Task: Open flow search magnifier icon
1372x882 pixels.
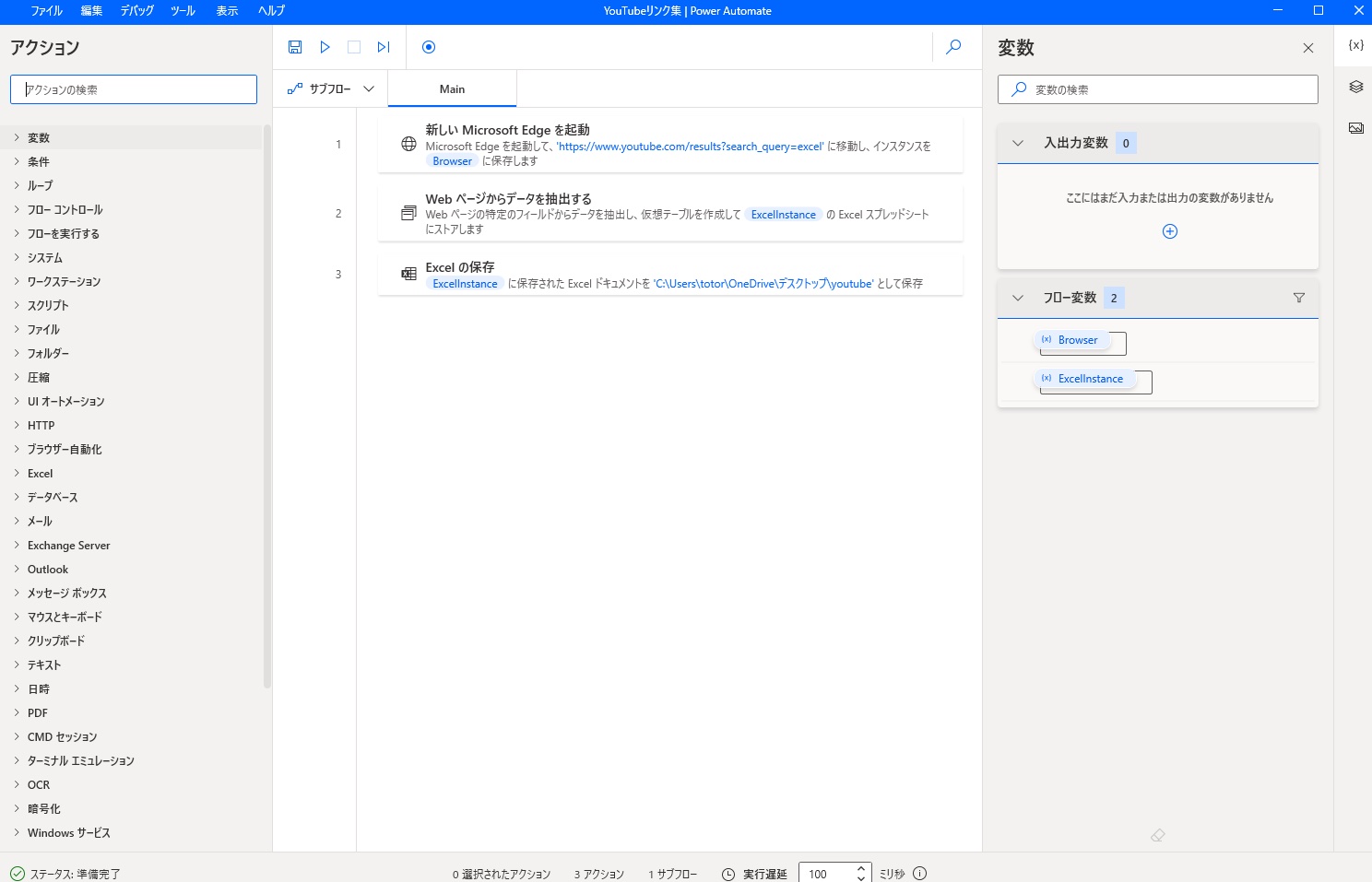Action: click(954, 46)
